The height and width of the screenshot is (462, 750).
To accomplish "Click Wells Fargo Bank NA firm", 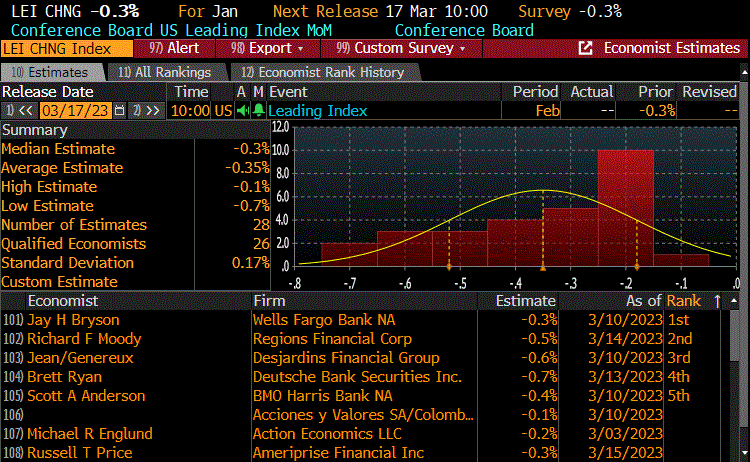I will (324, 320).
